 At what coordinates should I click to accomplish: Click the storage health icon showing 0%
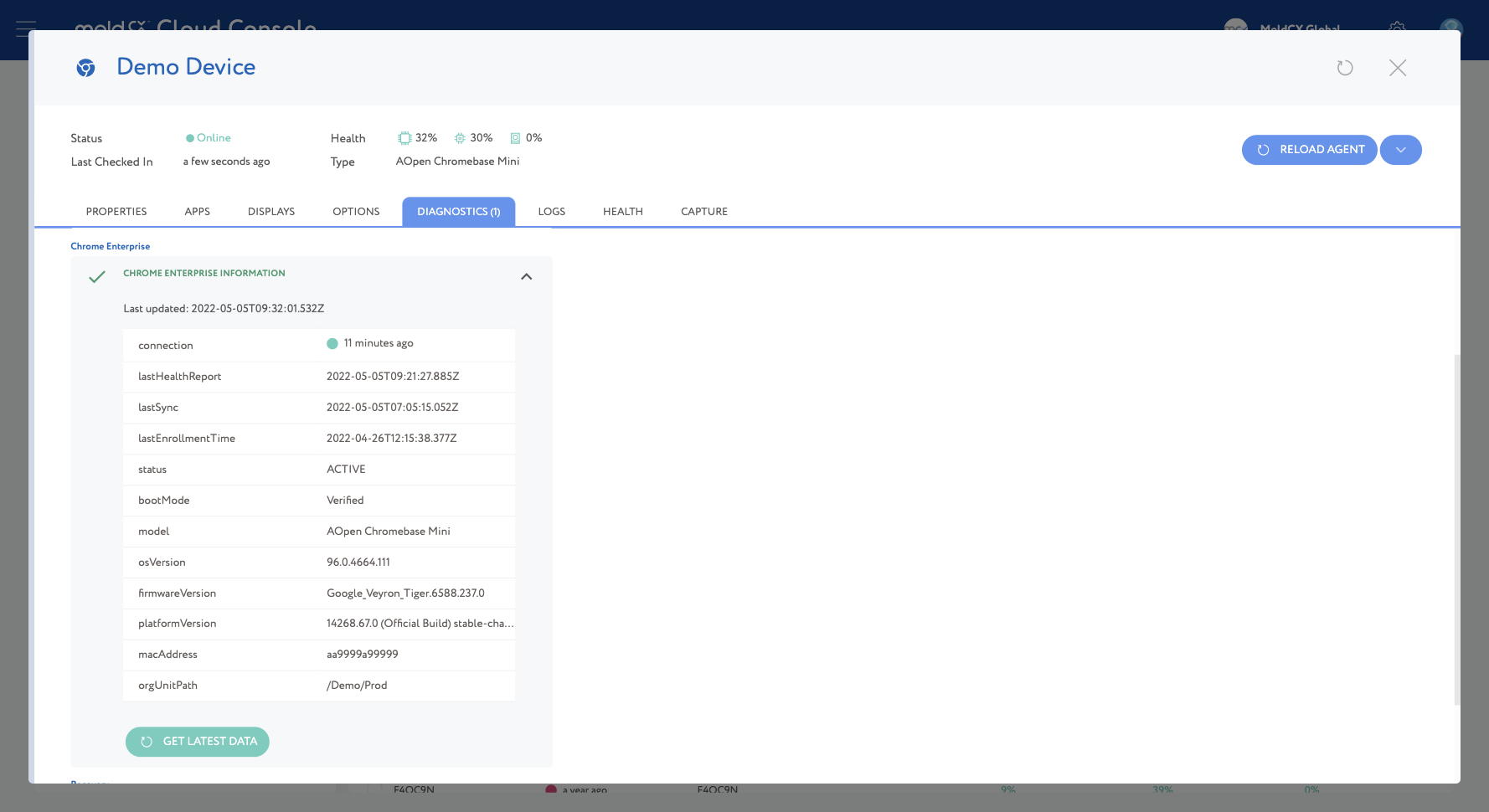coord(515,138)
